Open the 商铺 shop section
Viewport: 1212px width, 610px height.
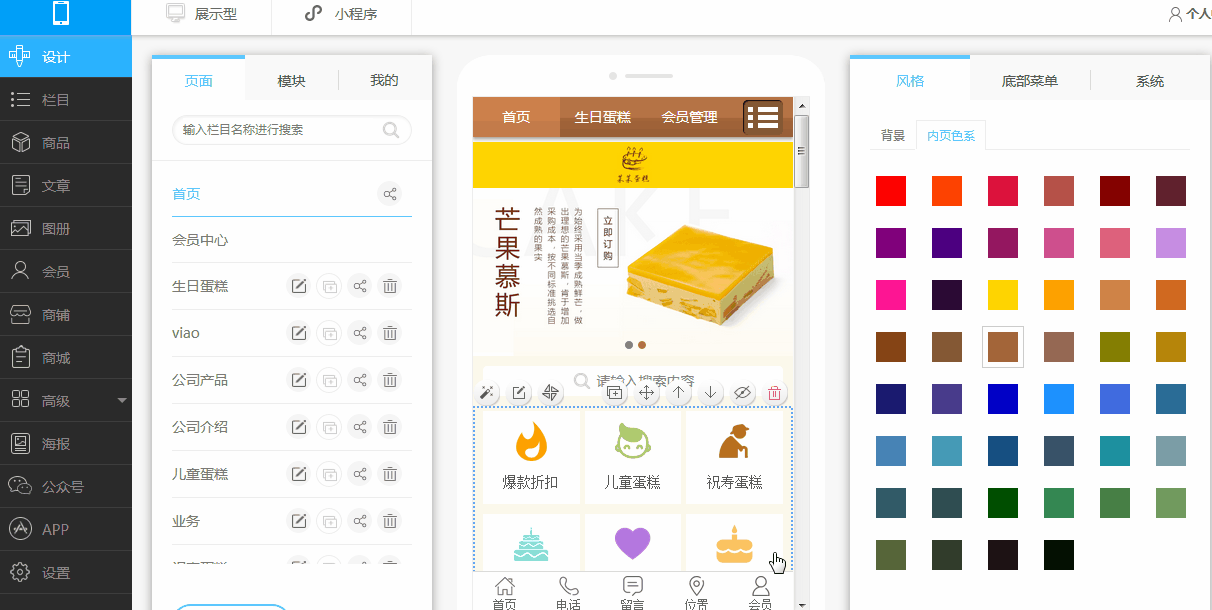tap(65, 315)
